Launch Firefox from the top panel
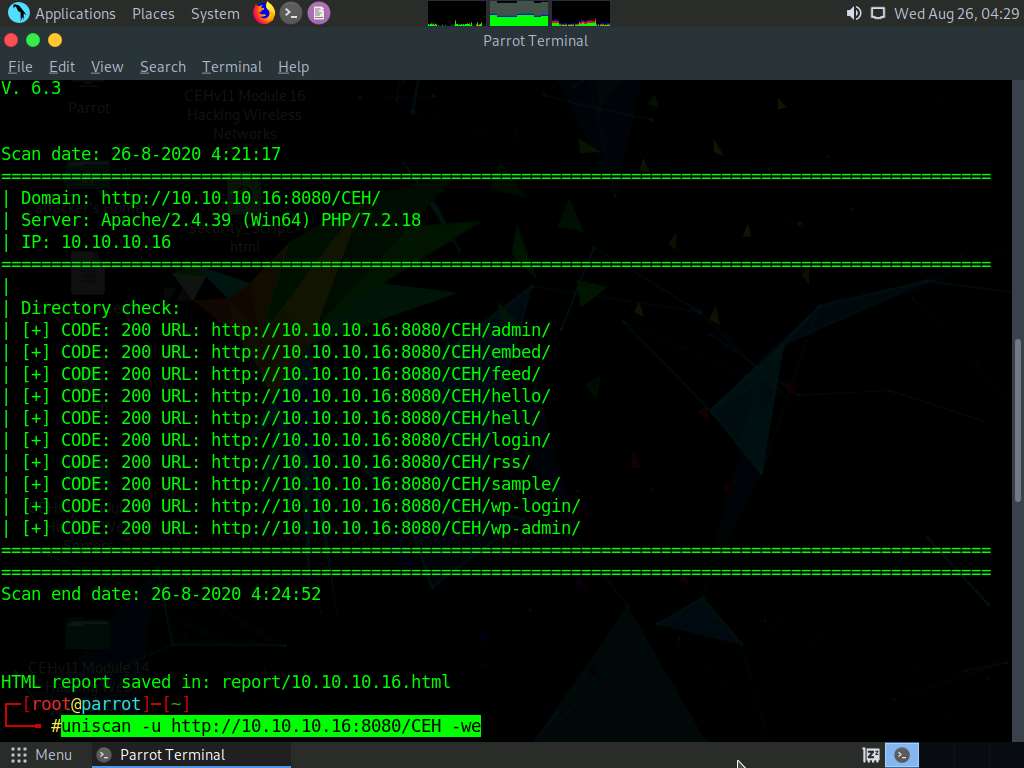 point(264,13)
